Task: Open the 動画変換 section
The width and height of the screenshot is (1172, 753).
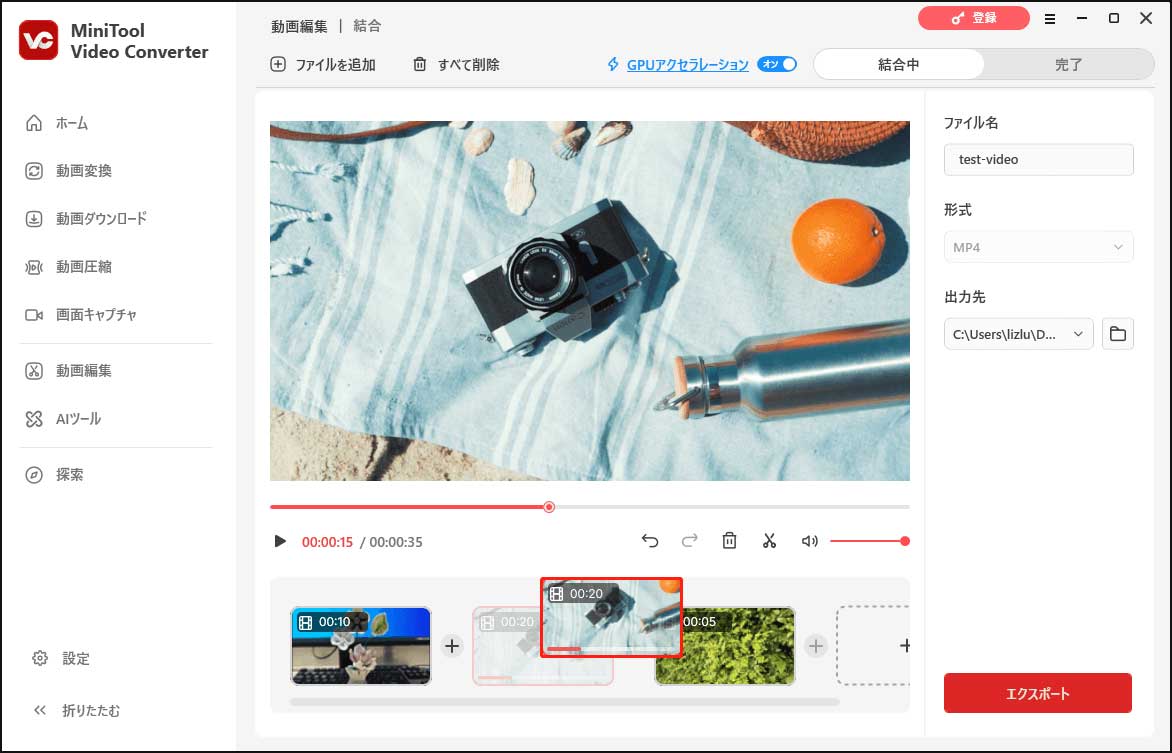Action: coord(69,171)
